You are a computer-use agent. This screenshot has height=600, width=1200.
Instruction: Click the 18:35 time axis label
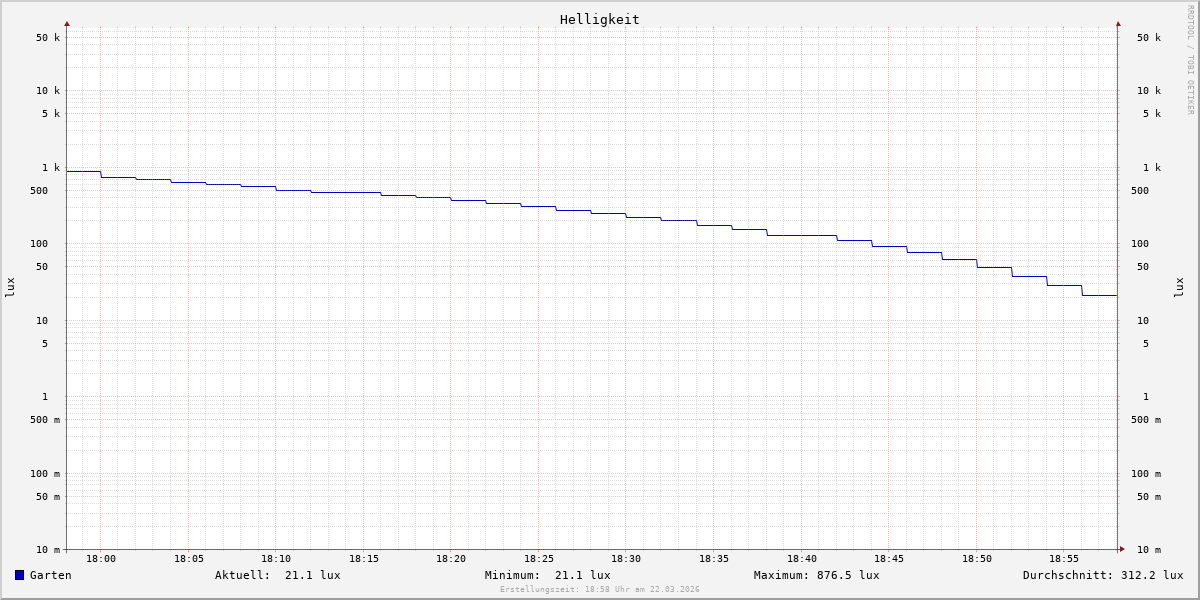point(714,559)
